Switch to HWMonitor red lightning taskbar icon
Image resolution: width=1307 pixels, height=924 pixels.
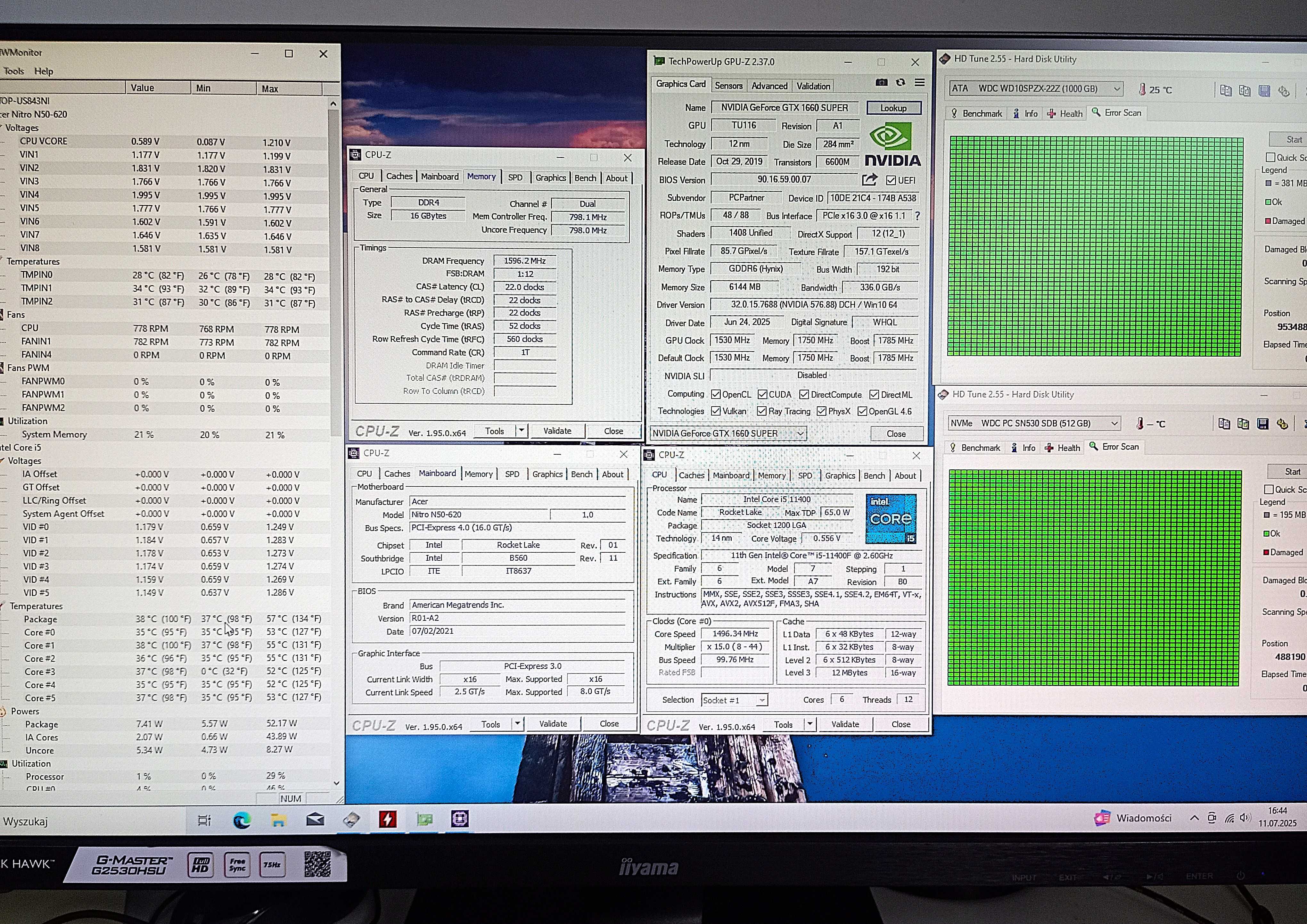click(x=388, y=819)
